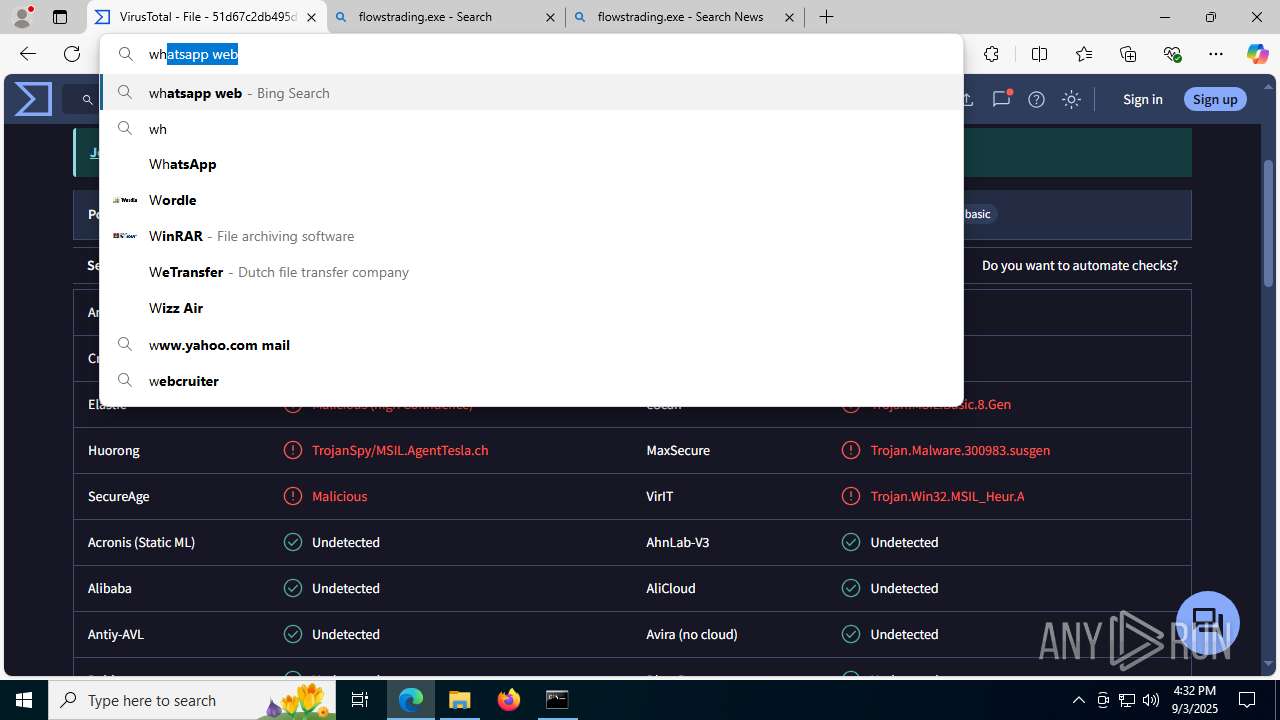Open Firefox from taskbar
Image resolution: width=1280 pixels, height=720 pixels.
[509, 700]
